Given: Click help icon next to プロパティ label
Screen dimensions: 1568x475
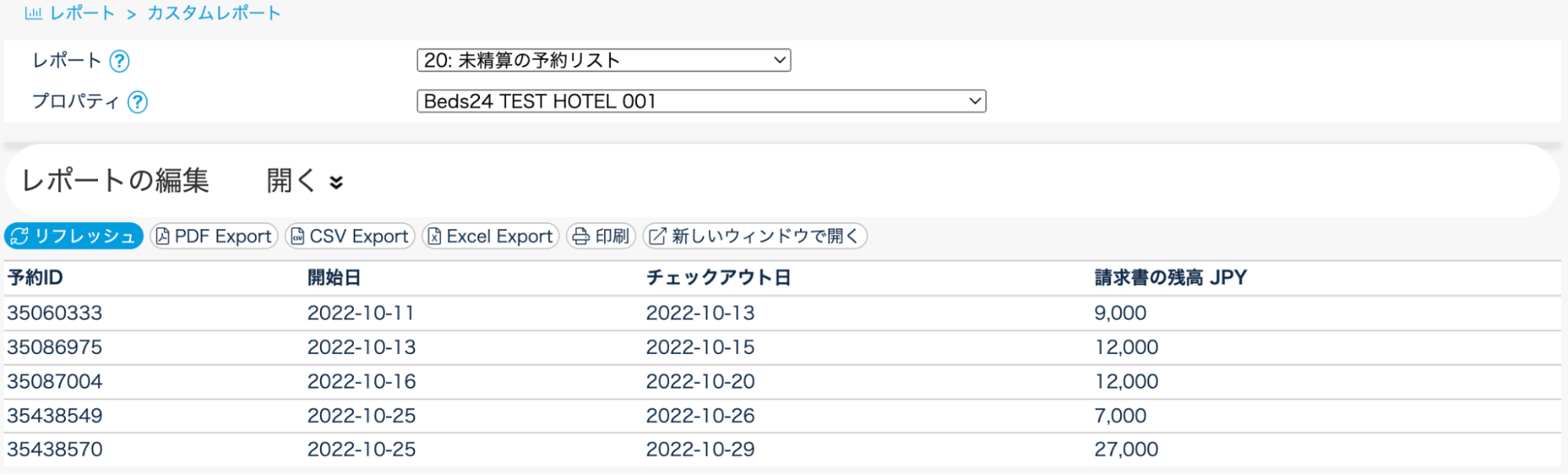Looking at the screenshot, I should [x=137, y=102].
